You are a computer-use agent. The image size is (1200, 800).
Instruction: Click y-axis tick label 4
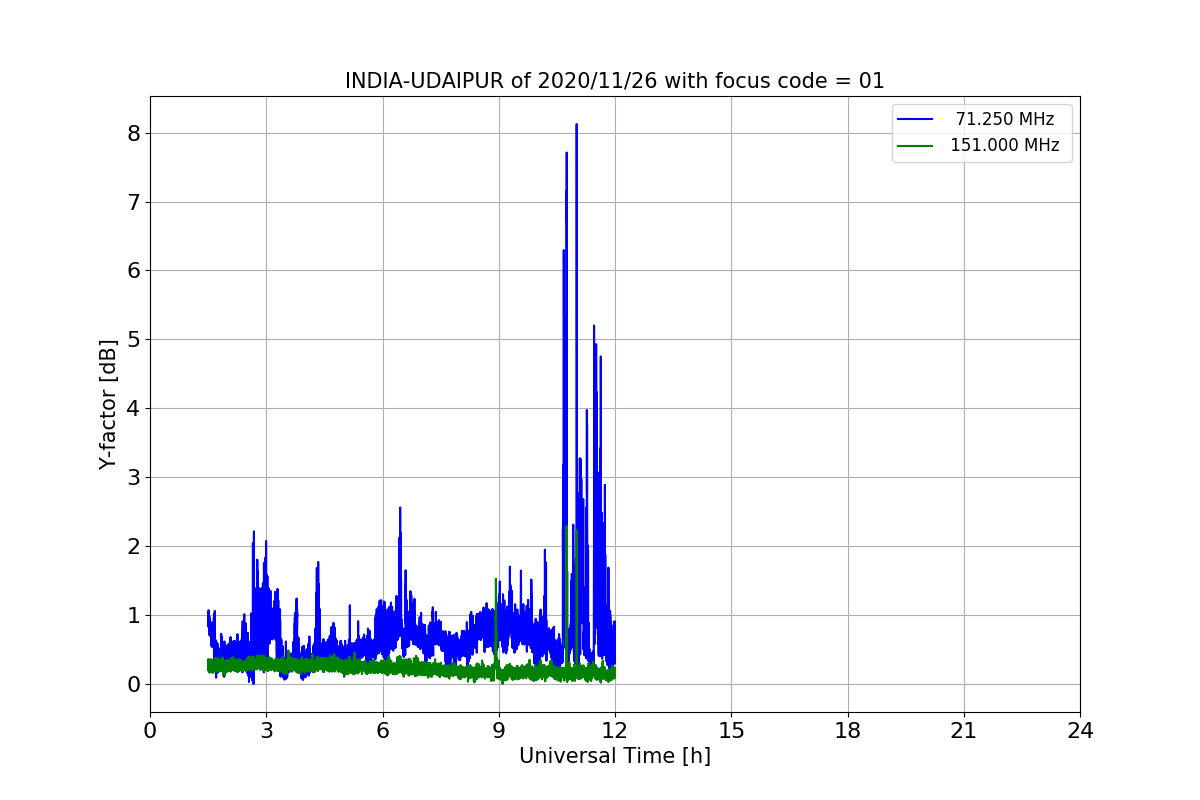(133, 409)
